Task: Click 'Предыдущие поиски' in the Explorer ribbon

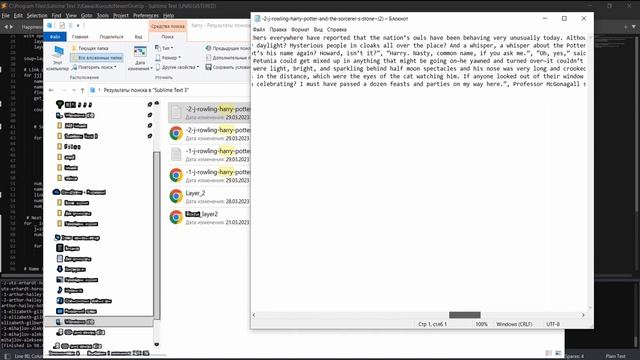Action: 228,48
